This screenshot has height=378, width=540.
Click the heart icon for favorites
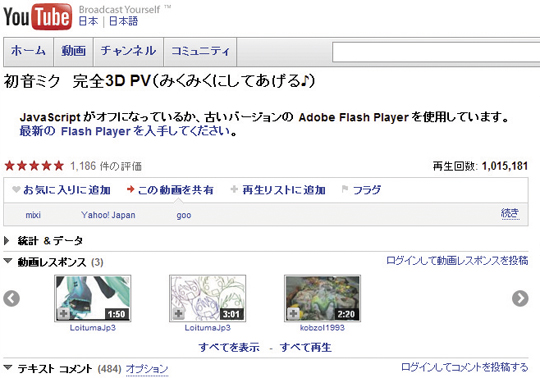(x=16, y=189)
